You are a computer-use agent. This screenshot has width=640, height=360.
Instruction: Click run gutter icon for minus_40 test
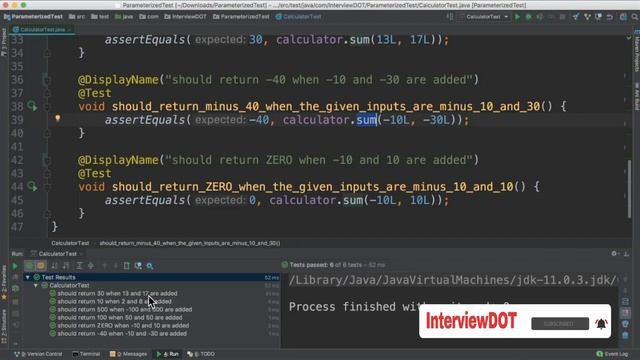click(x=32, y=107)
